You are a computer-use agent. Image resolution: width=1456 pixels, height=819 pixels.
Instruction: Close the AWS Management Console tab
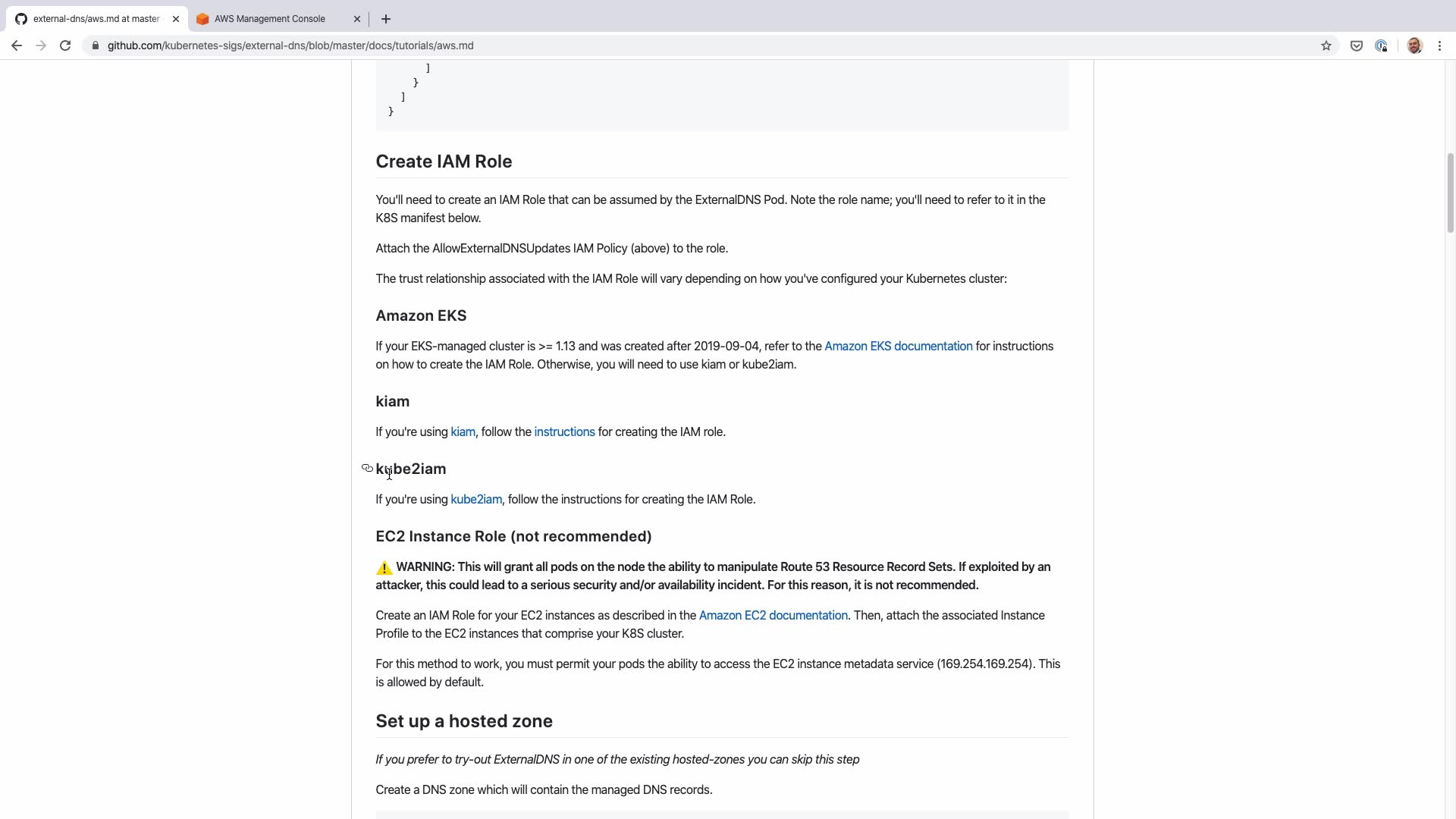click(357, 19)
